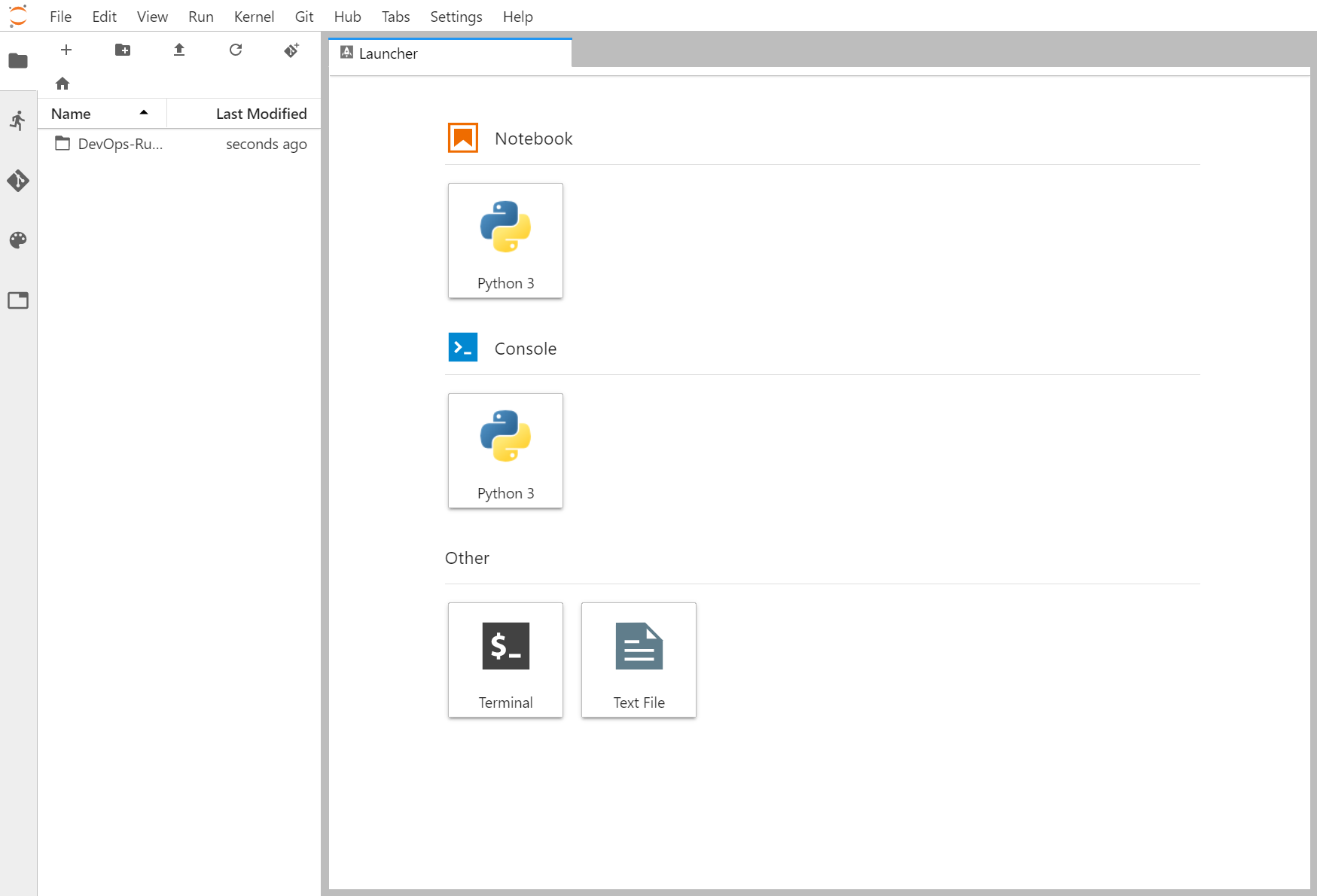Create a New Folder with toolbar icon
The width and height of the screenshot is (1317, 896).
(123, 50)
